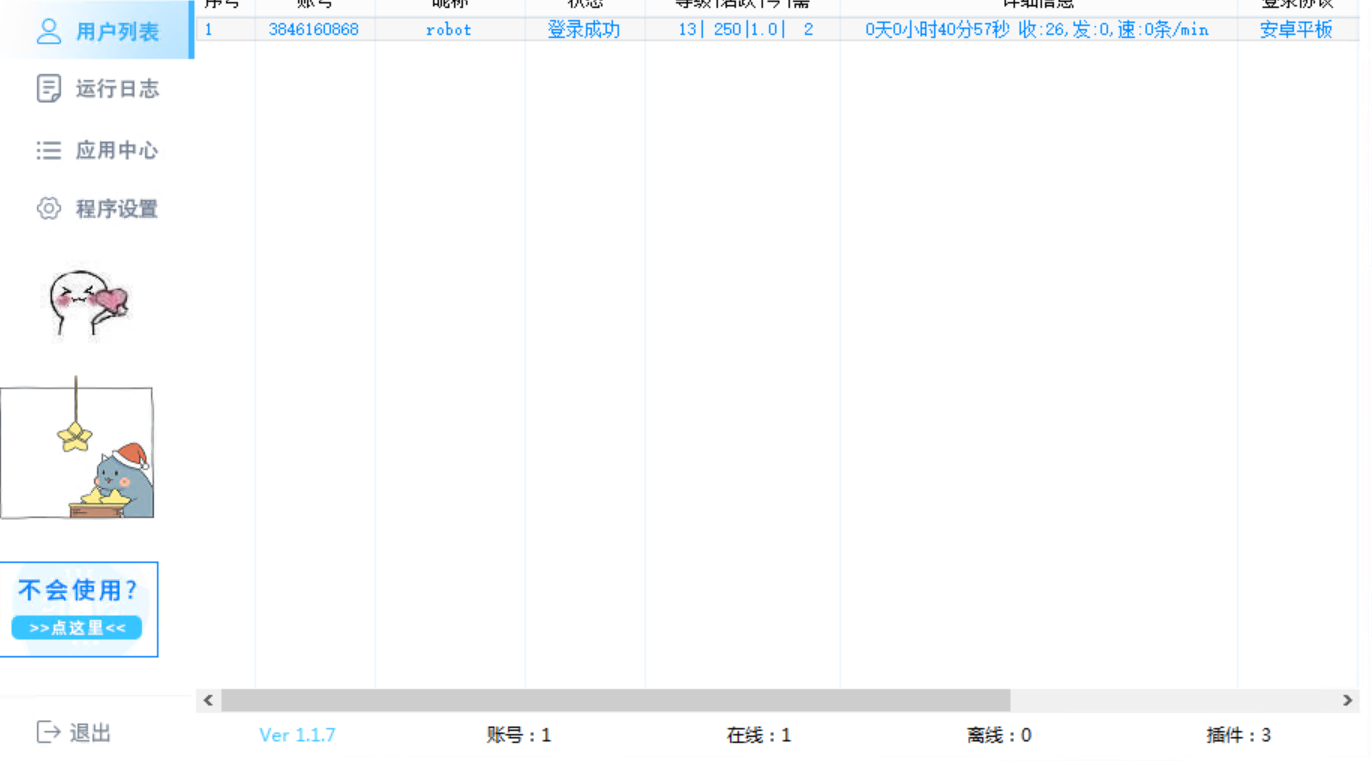The height and width of the screenshot is (761, 1372).
Task: Click the >>点这里<< help button
Action: coord(77,628)
